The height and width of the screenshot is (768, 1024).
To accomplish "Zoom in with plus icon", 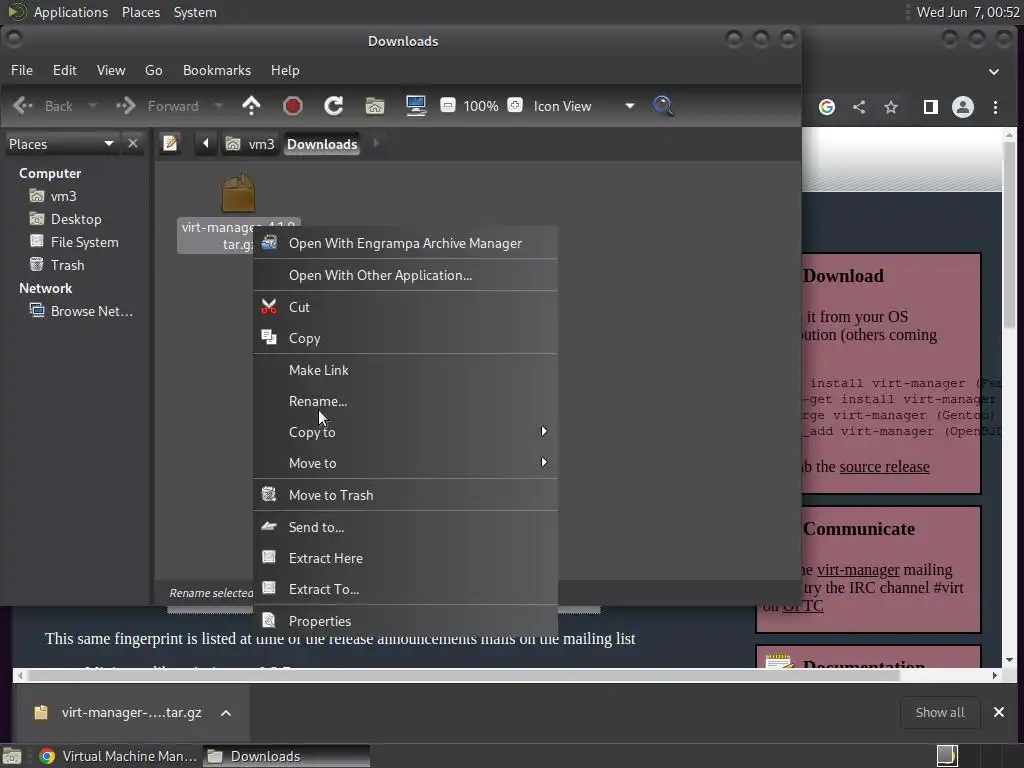I will pos(515,105).
